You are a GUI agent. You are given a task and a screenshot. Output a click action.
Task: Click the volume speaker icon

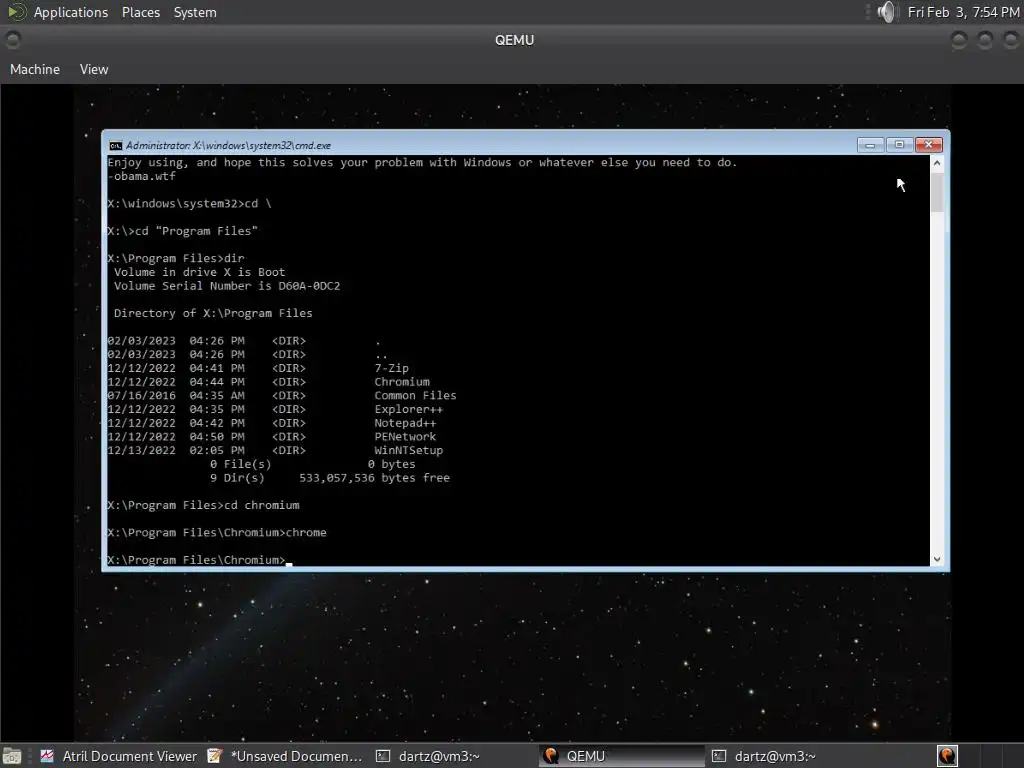tap(886, 12)
